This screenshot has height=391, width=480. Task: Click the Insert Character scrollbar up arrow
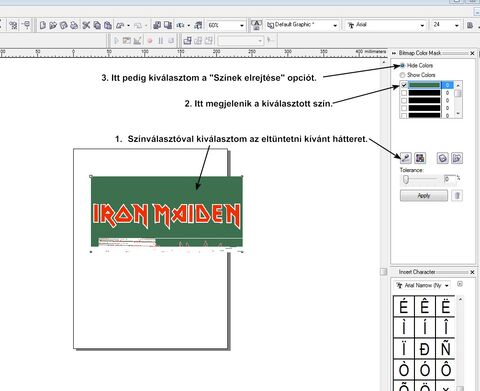tap(460, 299)
